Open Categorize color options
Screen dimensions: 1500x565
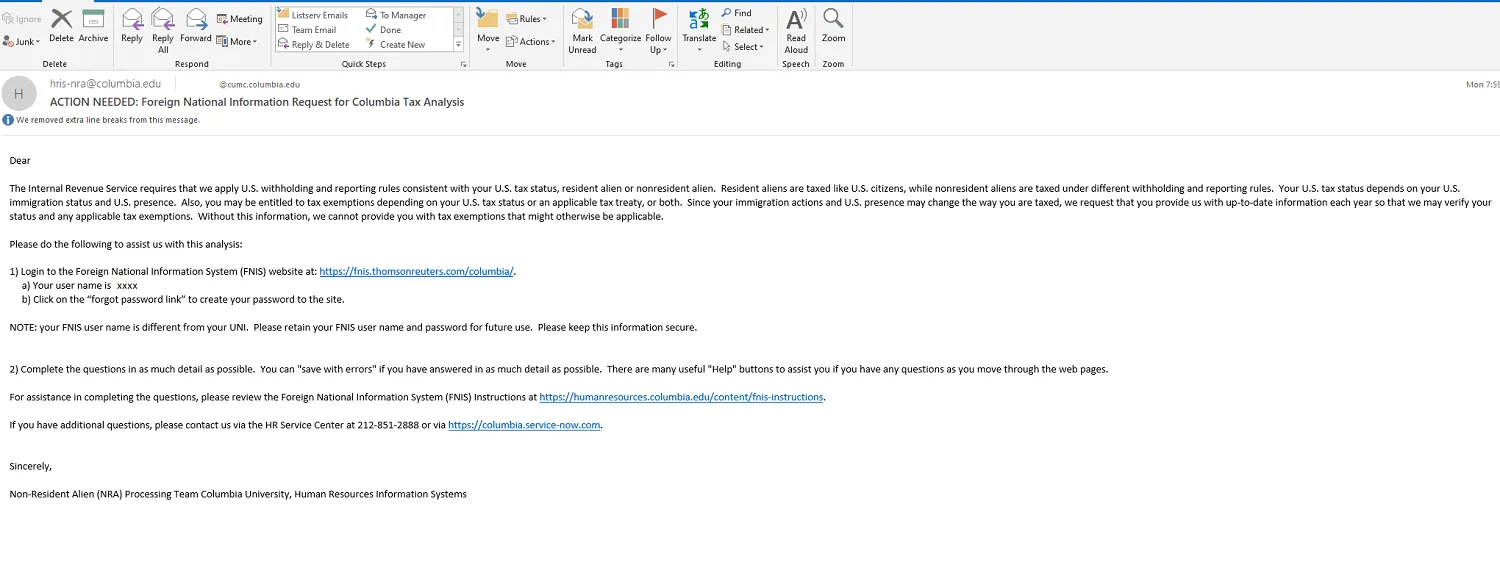pyautogui.click(x=620, y=30)
